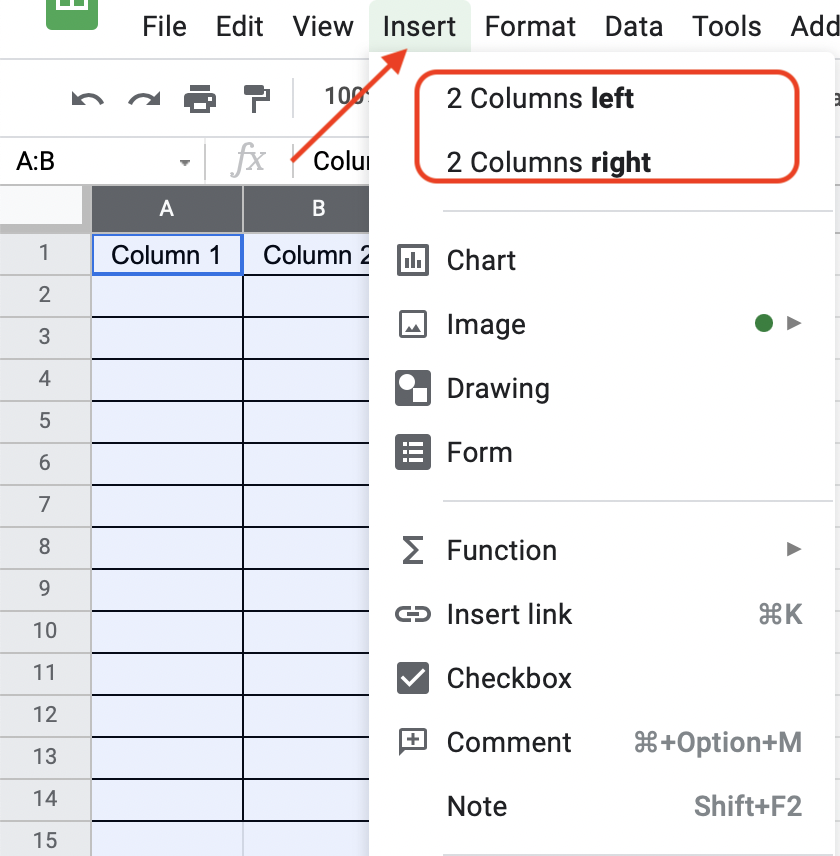This screenshot has height=856, width=840.
Task: Expand the Function submenu arrow
Action: click(794, 549)
